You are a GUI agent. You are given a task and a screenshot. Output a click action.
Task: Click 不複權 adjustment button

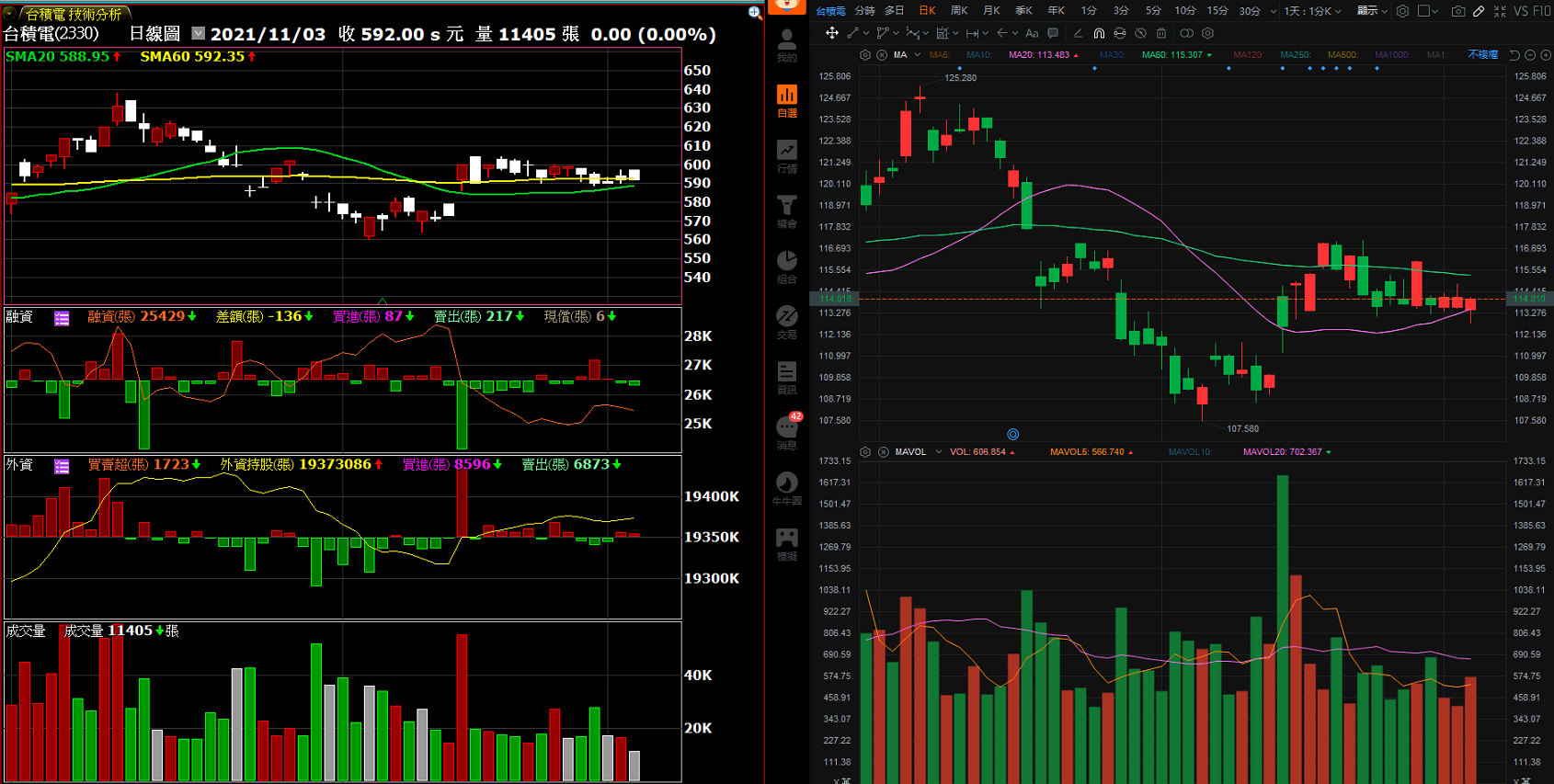pyautogui.click(x=1483, y=55)
